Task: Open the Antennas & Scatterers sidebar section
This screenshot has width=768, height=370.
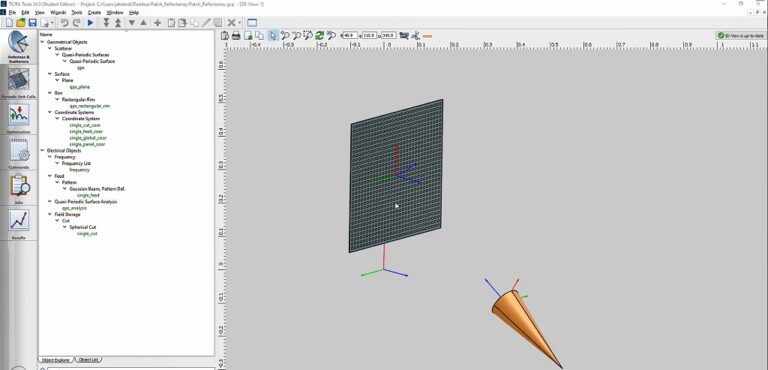Action: point(19,47)
